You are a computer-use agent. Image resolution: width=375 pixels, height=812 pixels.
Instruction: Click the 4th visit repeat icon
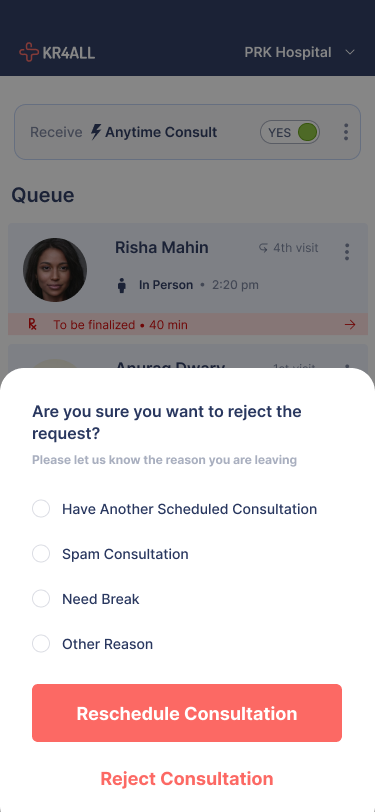(x=263, y=248)
